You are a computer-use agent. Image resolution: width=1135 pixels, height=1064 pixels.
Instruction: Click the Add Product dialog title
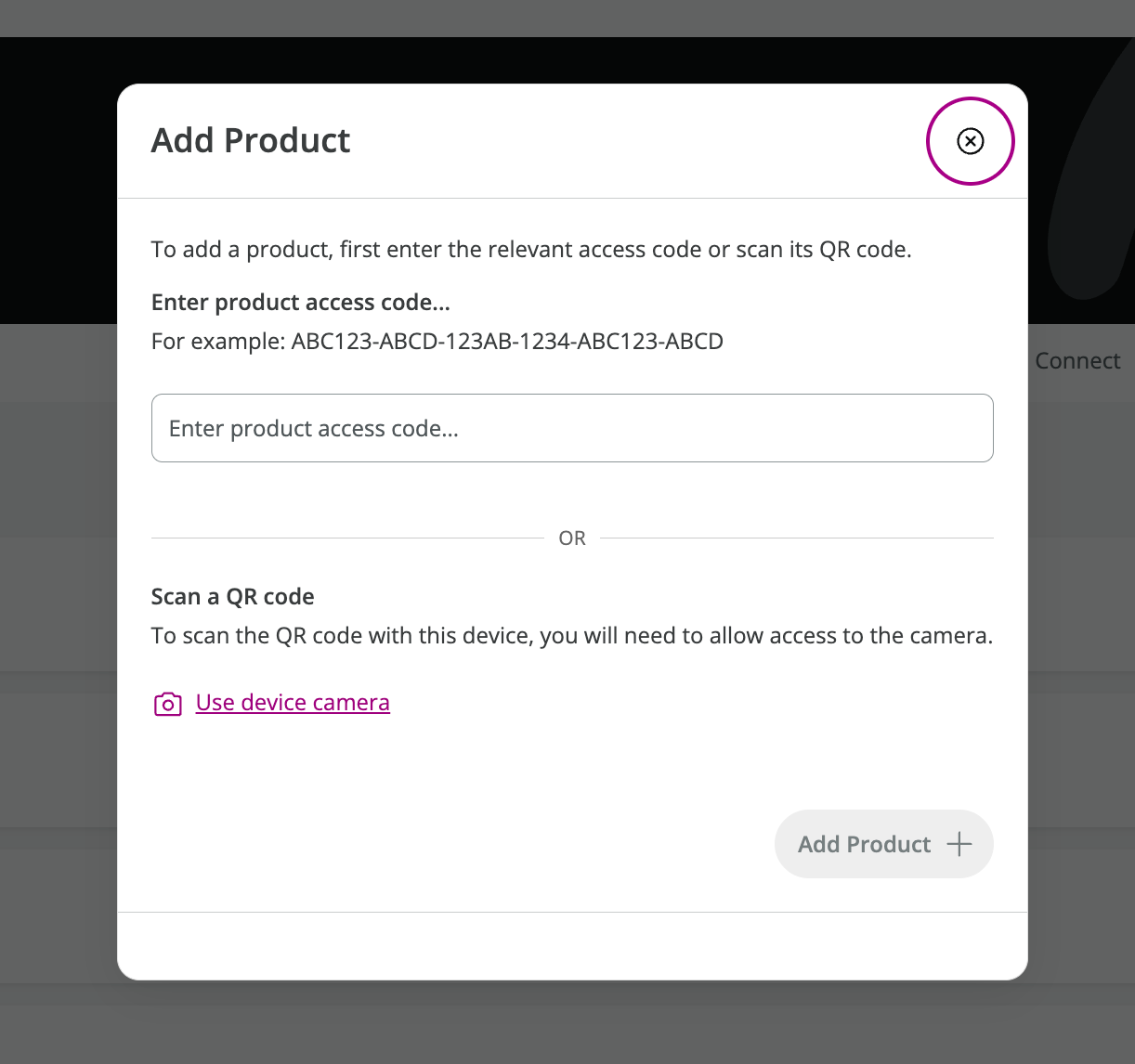point(251,140)
